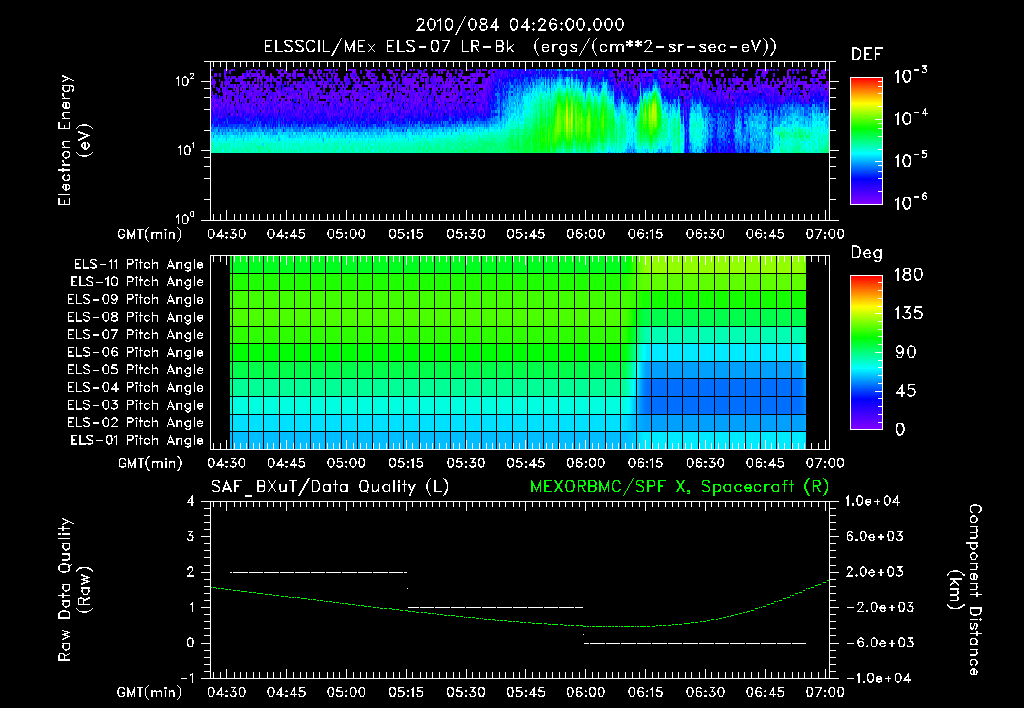Click the Deg pitch angle color bar
The image size is (1024, 708).
pyautogui.click(x=866, y=353)
